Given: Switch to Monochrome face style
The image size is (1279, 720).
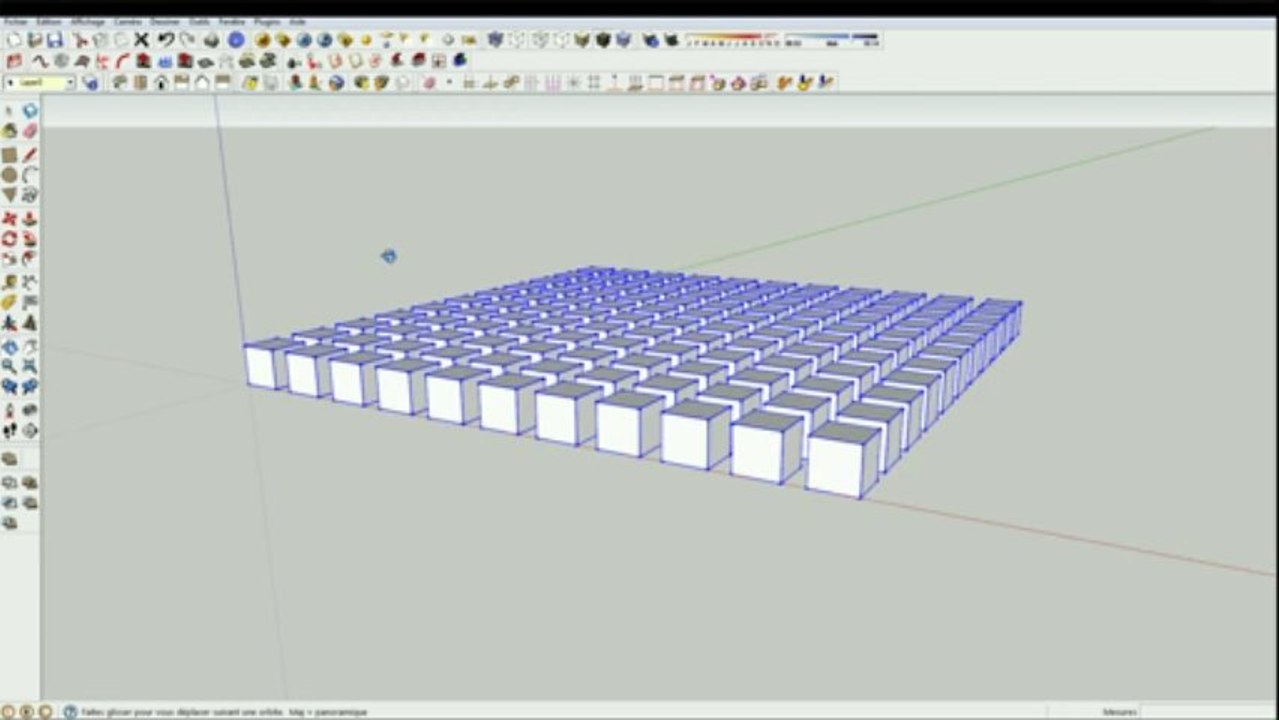Looking at the screenshot, I should point(623,40).
